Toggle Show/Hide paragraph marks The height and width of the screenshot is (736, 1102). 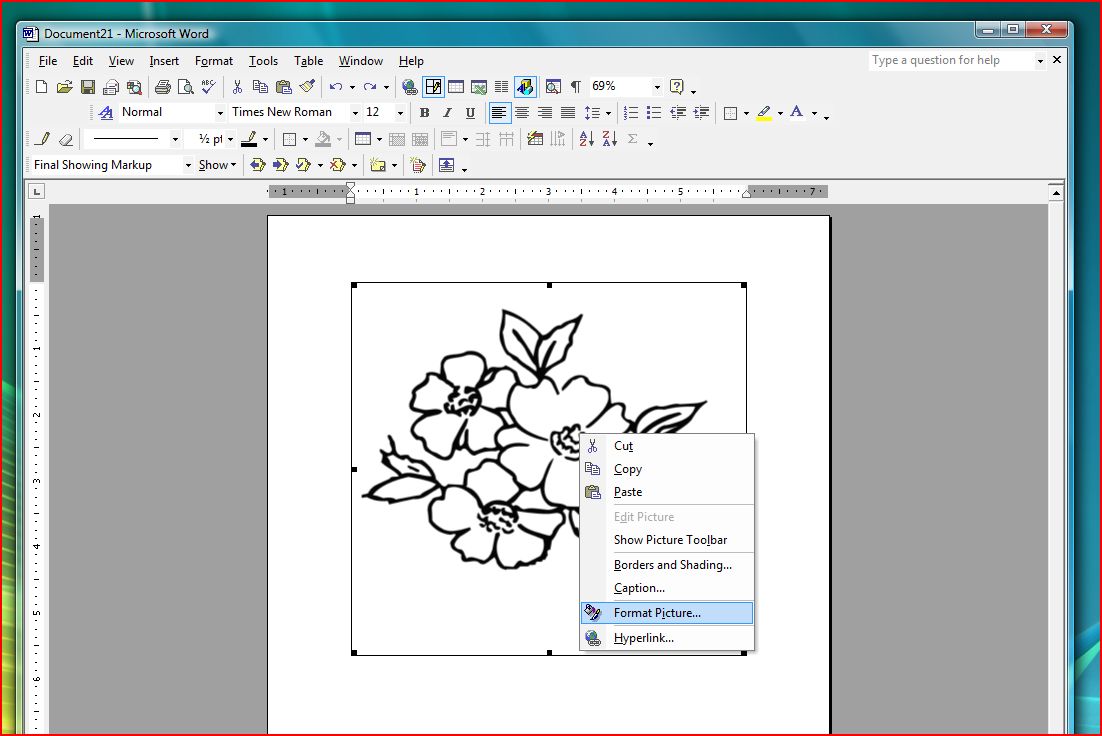(x=575, y=87)
